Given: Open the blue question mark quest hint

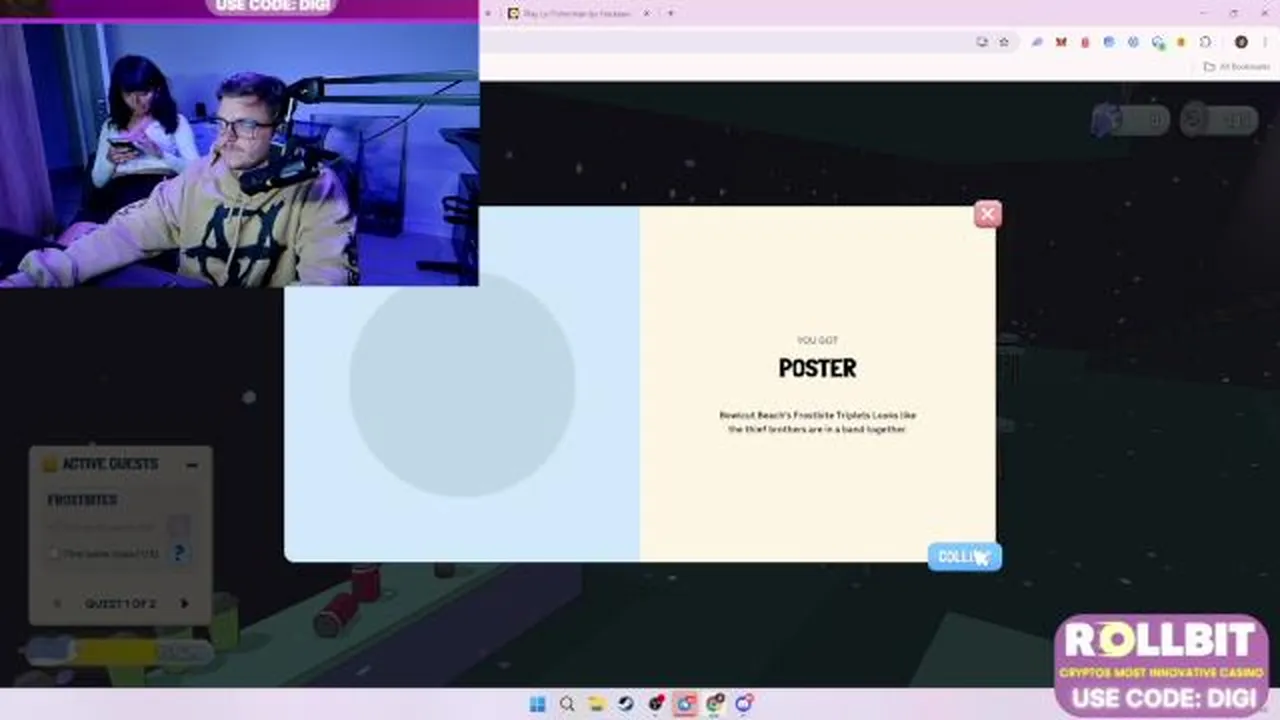Looking at the screenshot, I should (179, 552).
